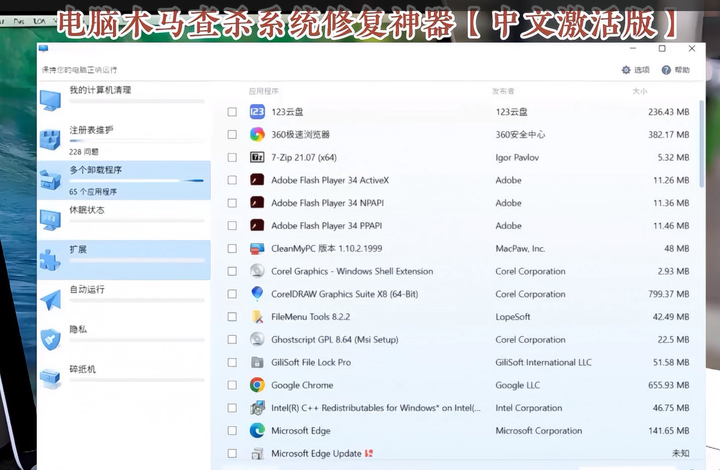The image size is (720, 470).
Task: Switch to 多个卸载程序 section
Action: [x=96, y=170]
